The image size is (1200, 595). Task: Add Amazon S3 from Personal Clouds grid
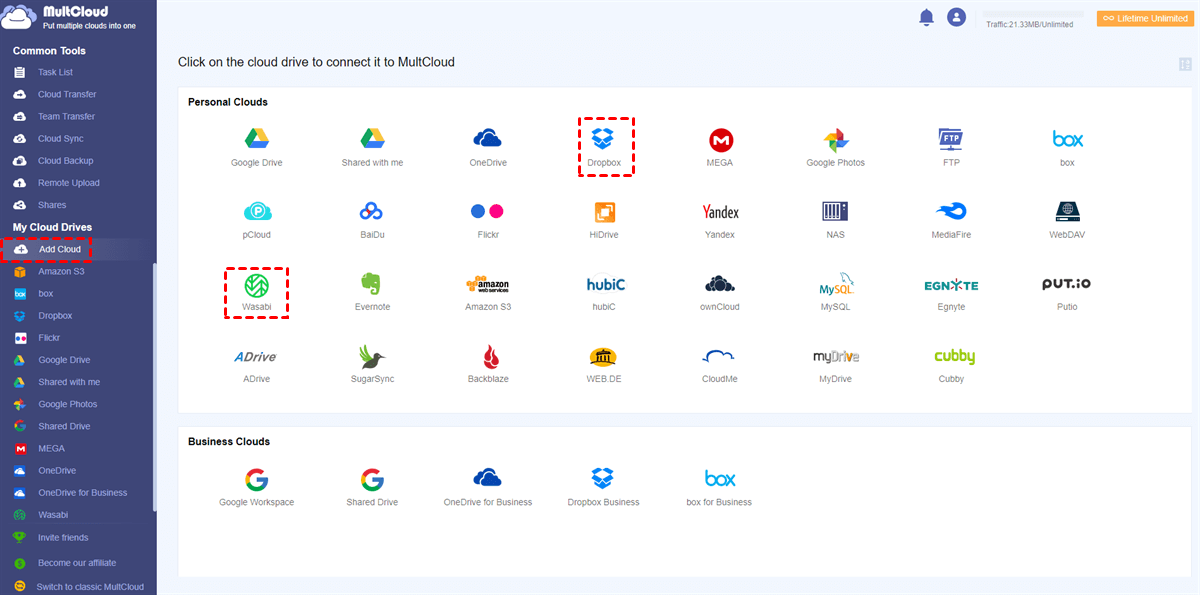pos(488,292)
